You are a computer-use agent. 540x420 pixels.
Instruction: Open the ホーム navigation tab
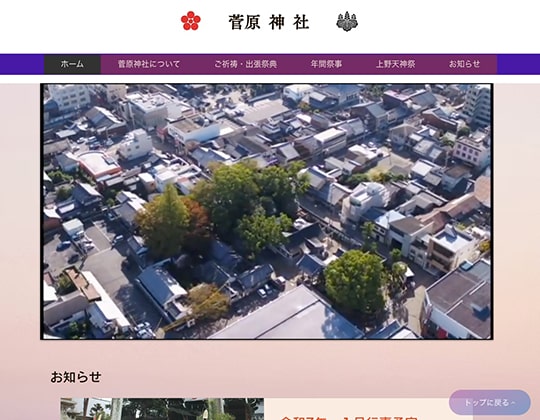click(72, 64)
